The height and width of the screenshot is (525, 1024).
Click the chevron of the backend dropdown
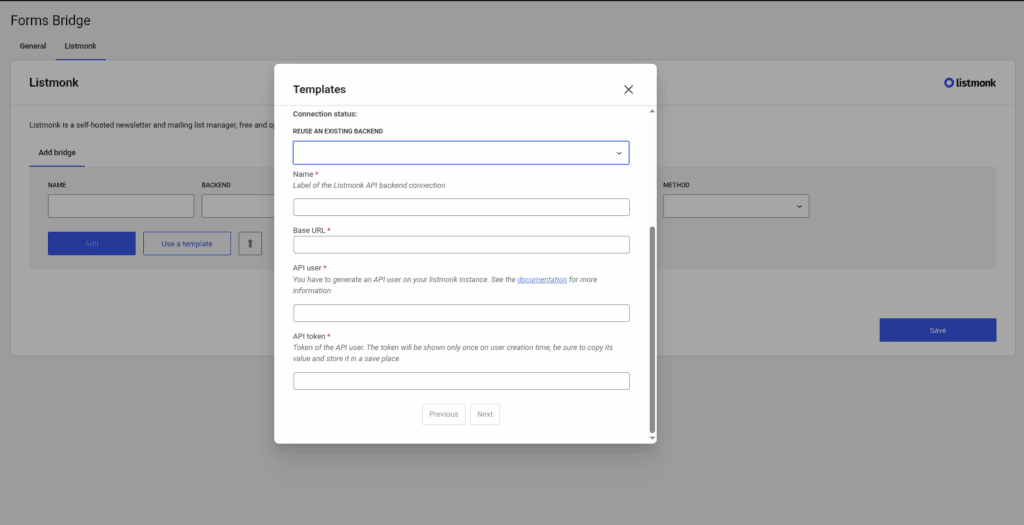pyautogui.click(x=619, y=153)
